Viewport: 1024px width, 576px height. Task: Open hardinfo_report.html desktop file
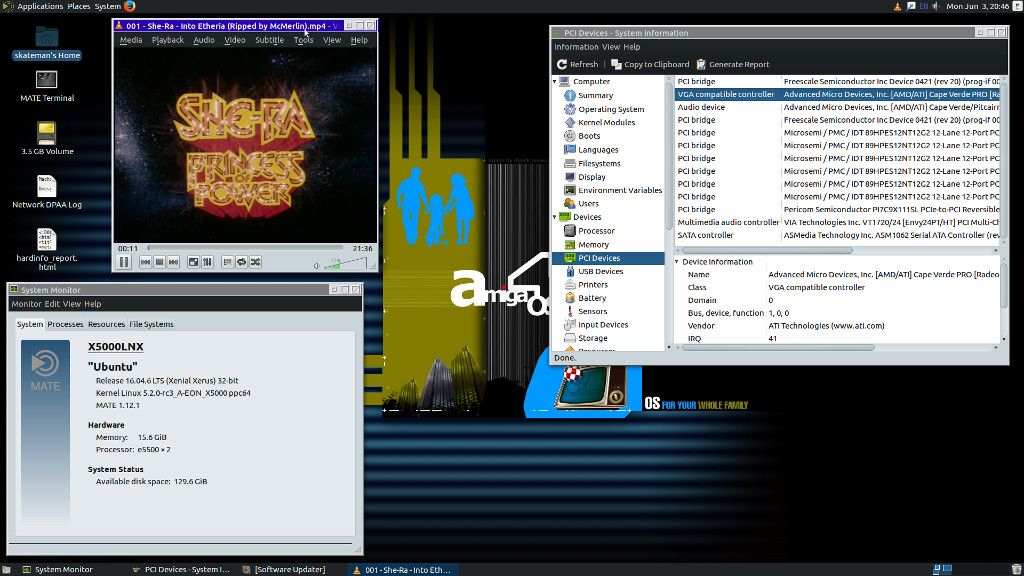47,249
